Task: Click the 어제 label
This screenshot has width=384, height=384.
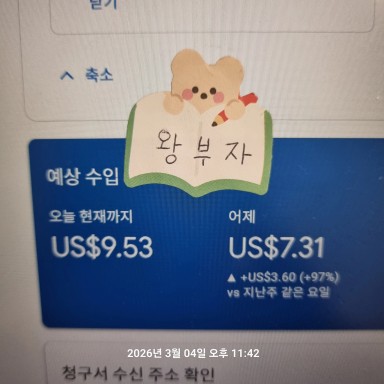Action: [242, 217]
